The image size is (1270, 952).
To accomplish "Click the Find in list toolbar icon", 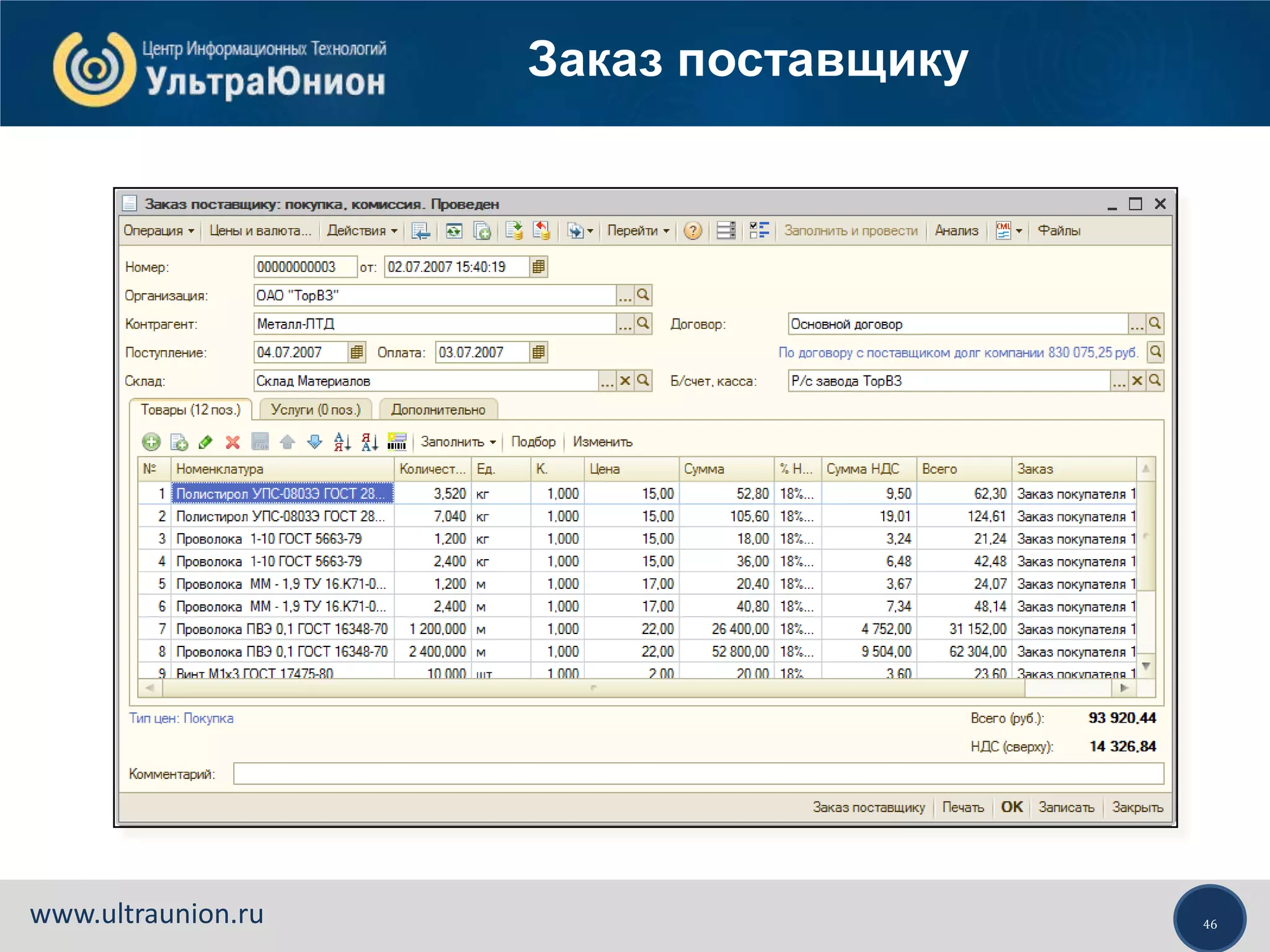I will (x=421, y=231).
